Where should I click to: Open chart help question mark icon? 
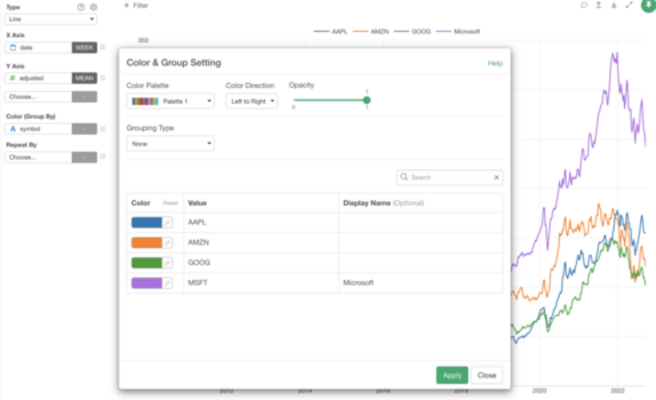point(81,6)
